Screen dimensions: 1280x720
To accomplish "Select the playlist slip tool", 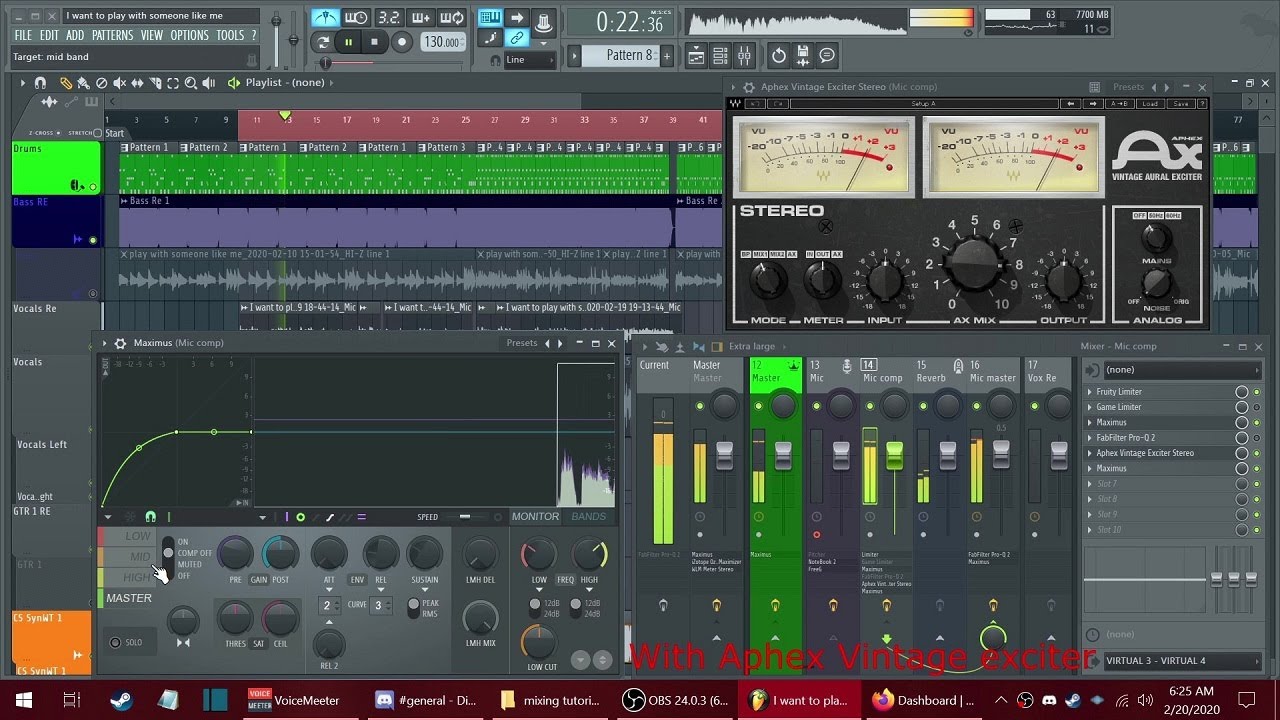I will (x=137, y=83).
